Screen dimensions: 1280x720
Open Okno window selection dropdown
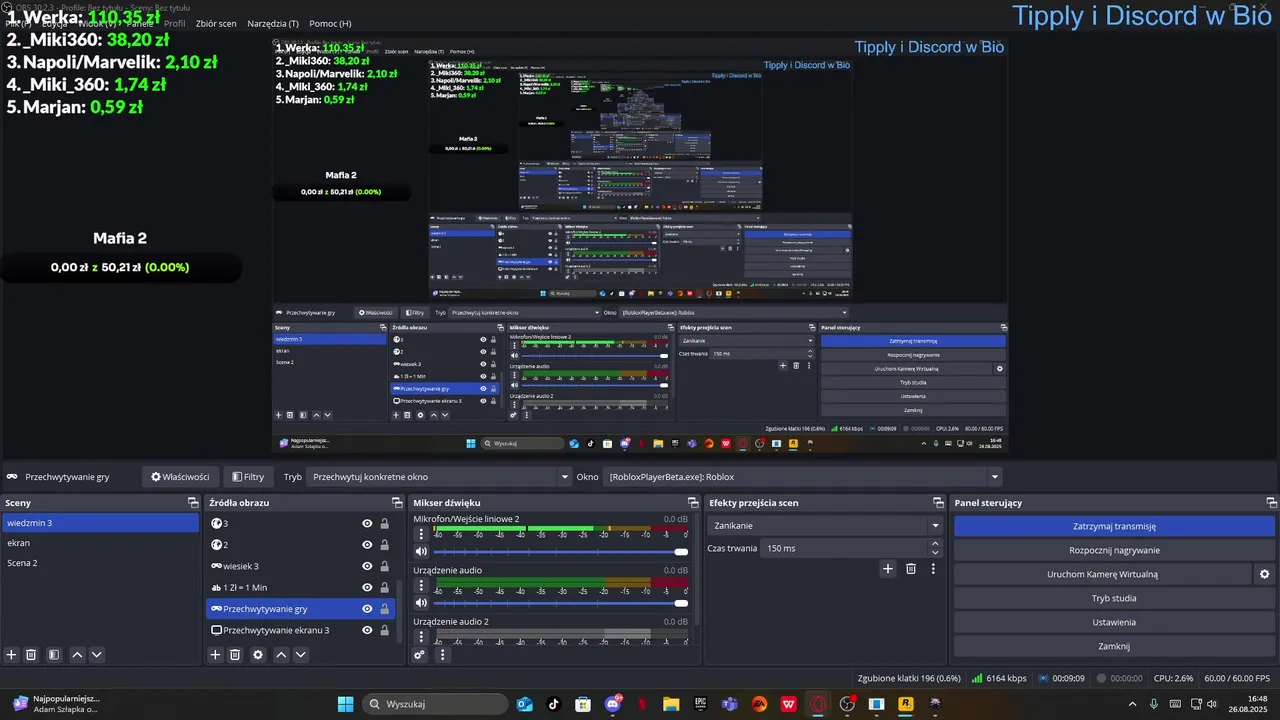point(802,477)
